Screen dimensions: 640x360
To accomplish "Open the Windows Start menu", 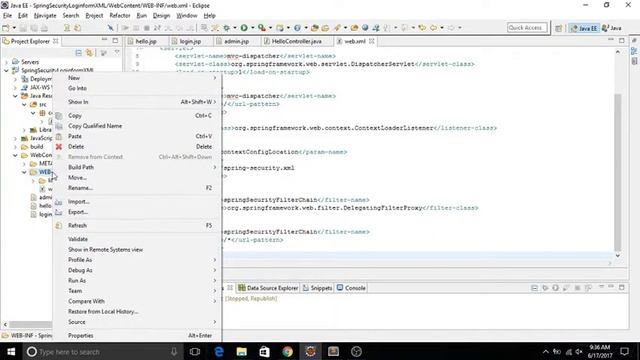I will (11, 351).
